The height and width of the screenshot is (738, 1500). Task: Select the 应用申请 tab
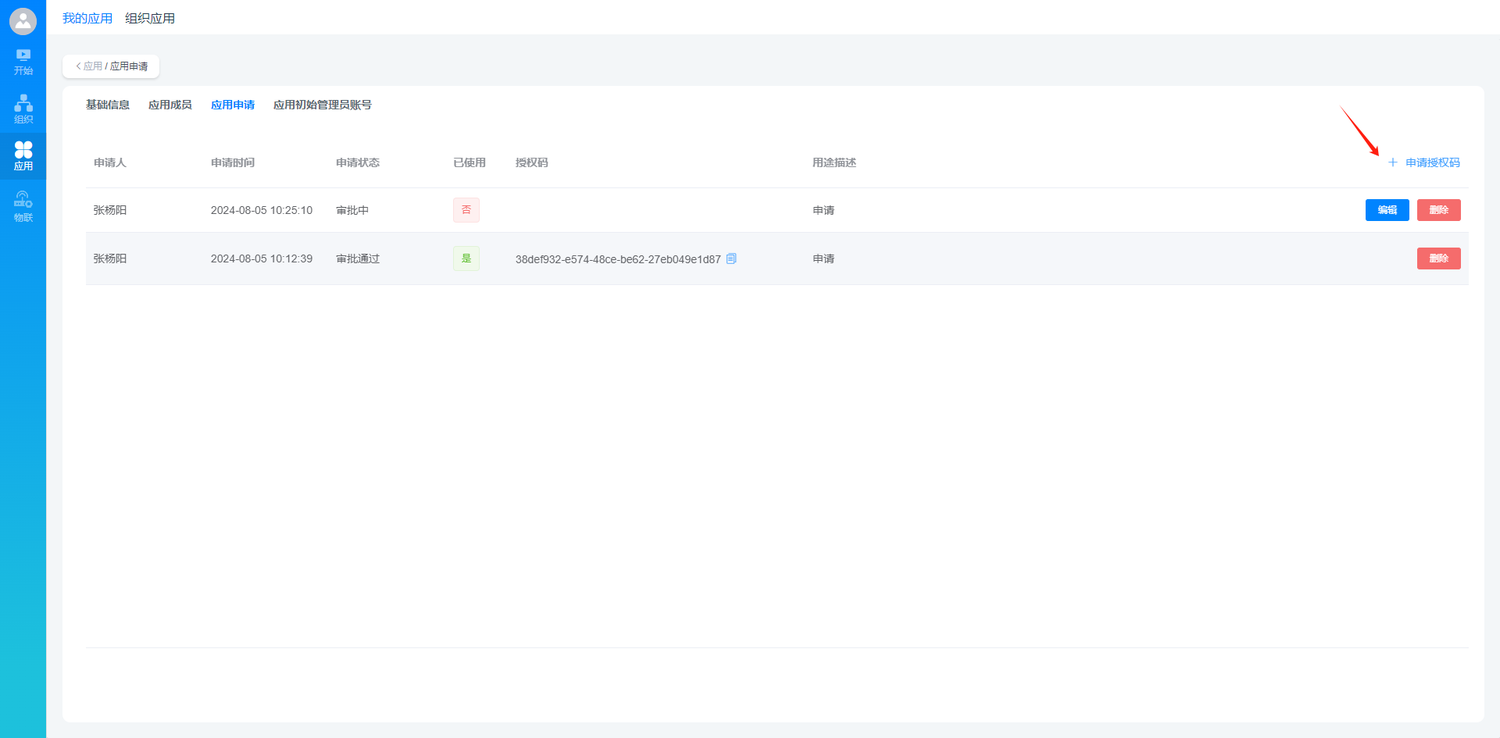pyautogui.click(x=232, y=105)
